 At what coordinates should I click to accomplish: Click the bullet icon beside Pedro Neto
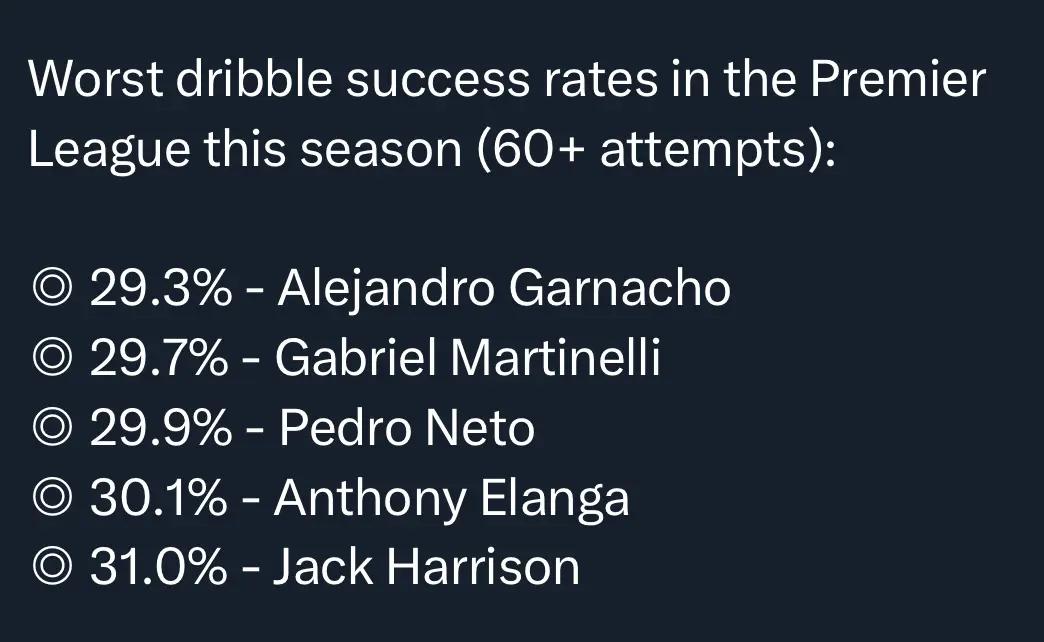[x=52, y=428]
